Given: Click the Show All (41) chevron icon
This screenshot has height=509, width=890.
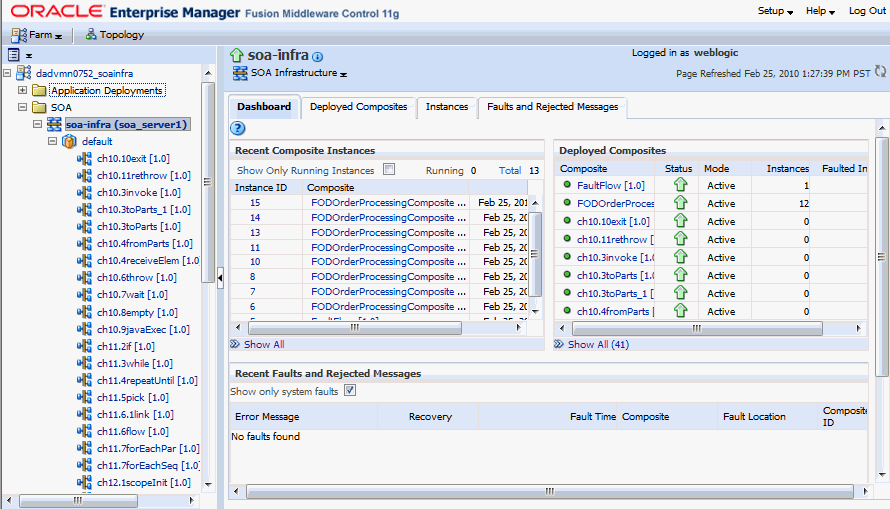Looking at the screenshot, I should click(559, 344).
